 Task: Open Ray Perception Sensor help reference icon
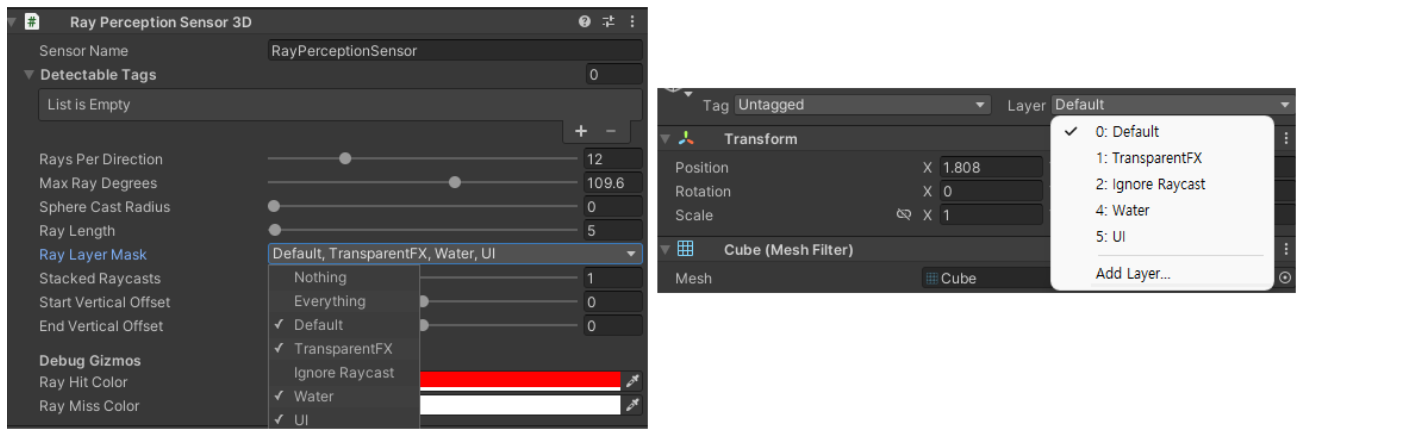(584, 21)
